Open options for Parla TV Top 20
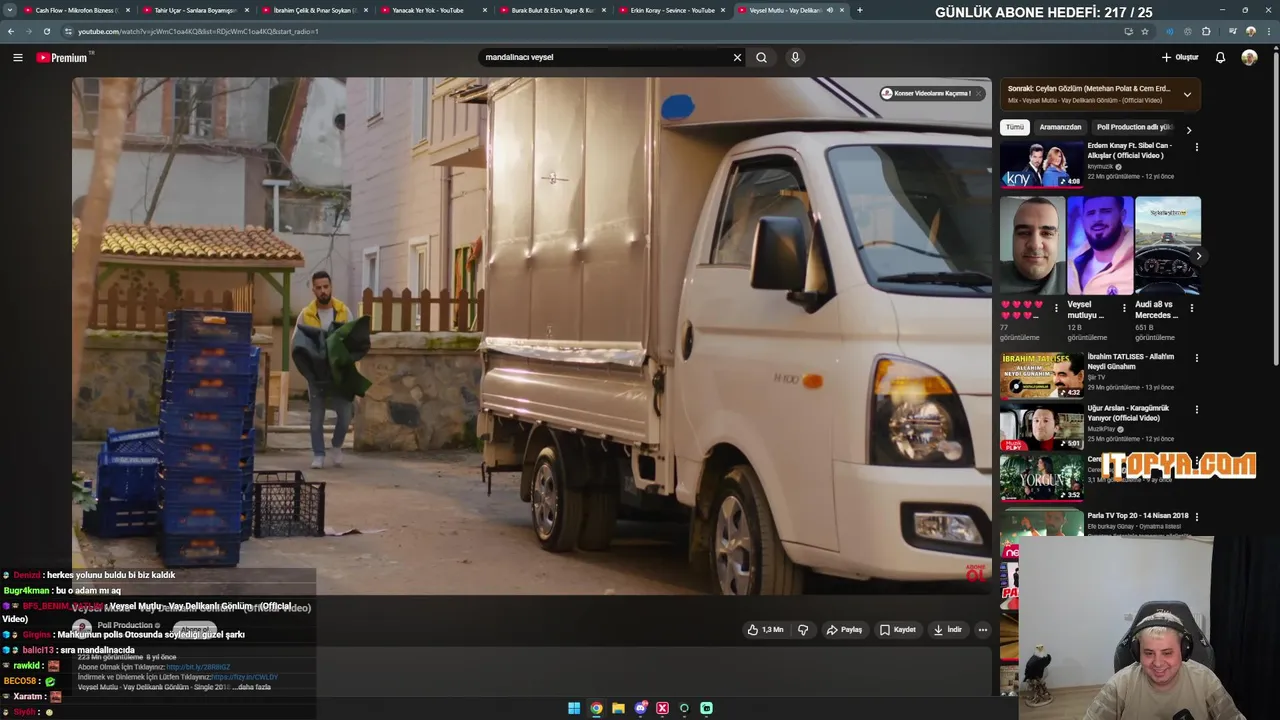 click(1196, 517)
